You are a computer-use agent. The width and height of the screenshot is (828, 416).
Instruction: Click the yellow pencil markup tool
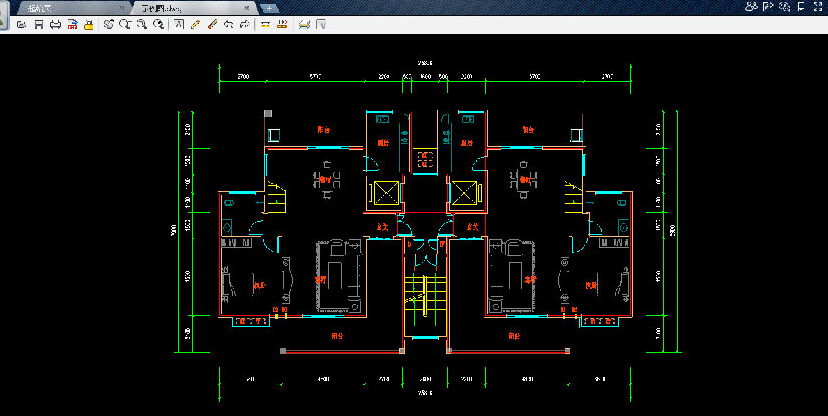point(196,24)
